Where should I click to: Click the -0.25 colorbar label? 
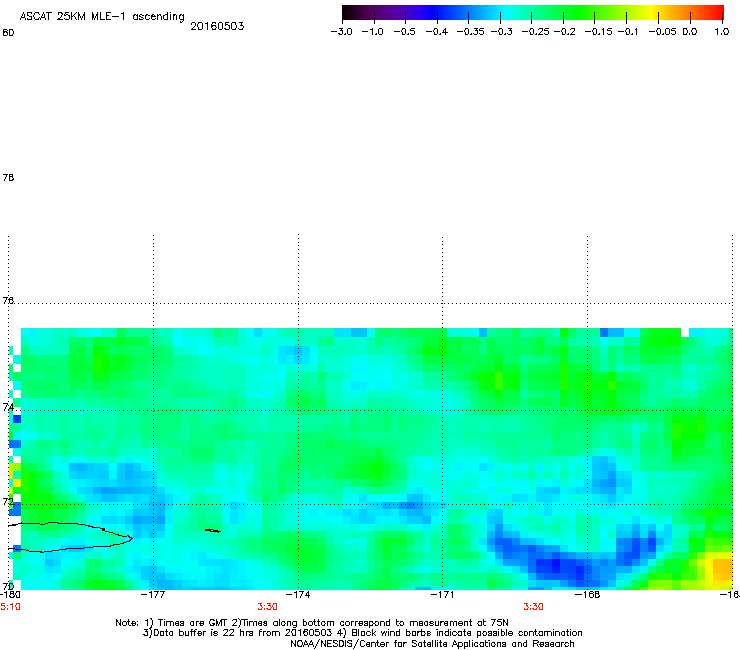point(535,32)
